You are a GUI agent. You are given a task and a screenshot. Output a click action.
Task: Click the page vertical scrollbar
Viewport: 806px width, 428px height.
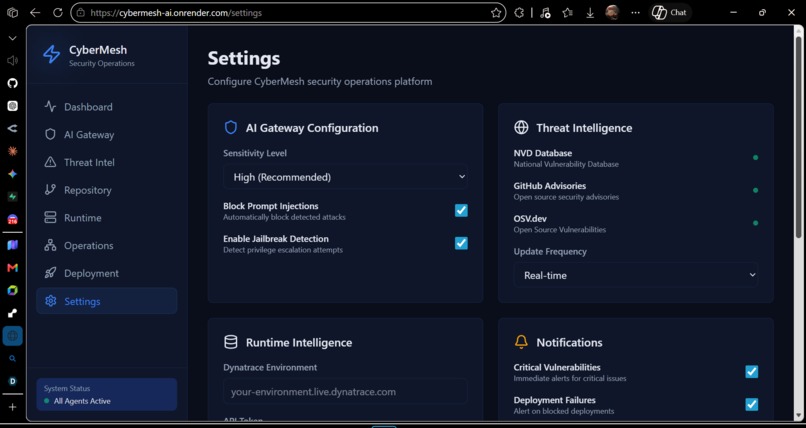798,139
